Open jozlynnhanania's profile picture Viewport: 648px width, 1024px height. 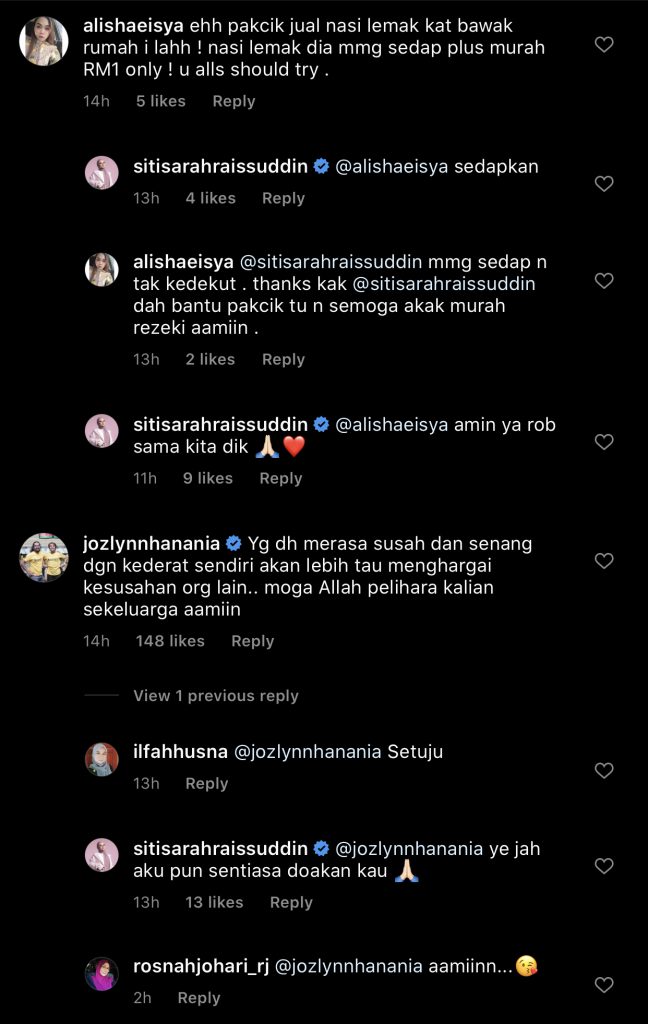tap(44, 558)
